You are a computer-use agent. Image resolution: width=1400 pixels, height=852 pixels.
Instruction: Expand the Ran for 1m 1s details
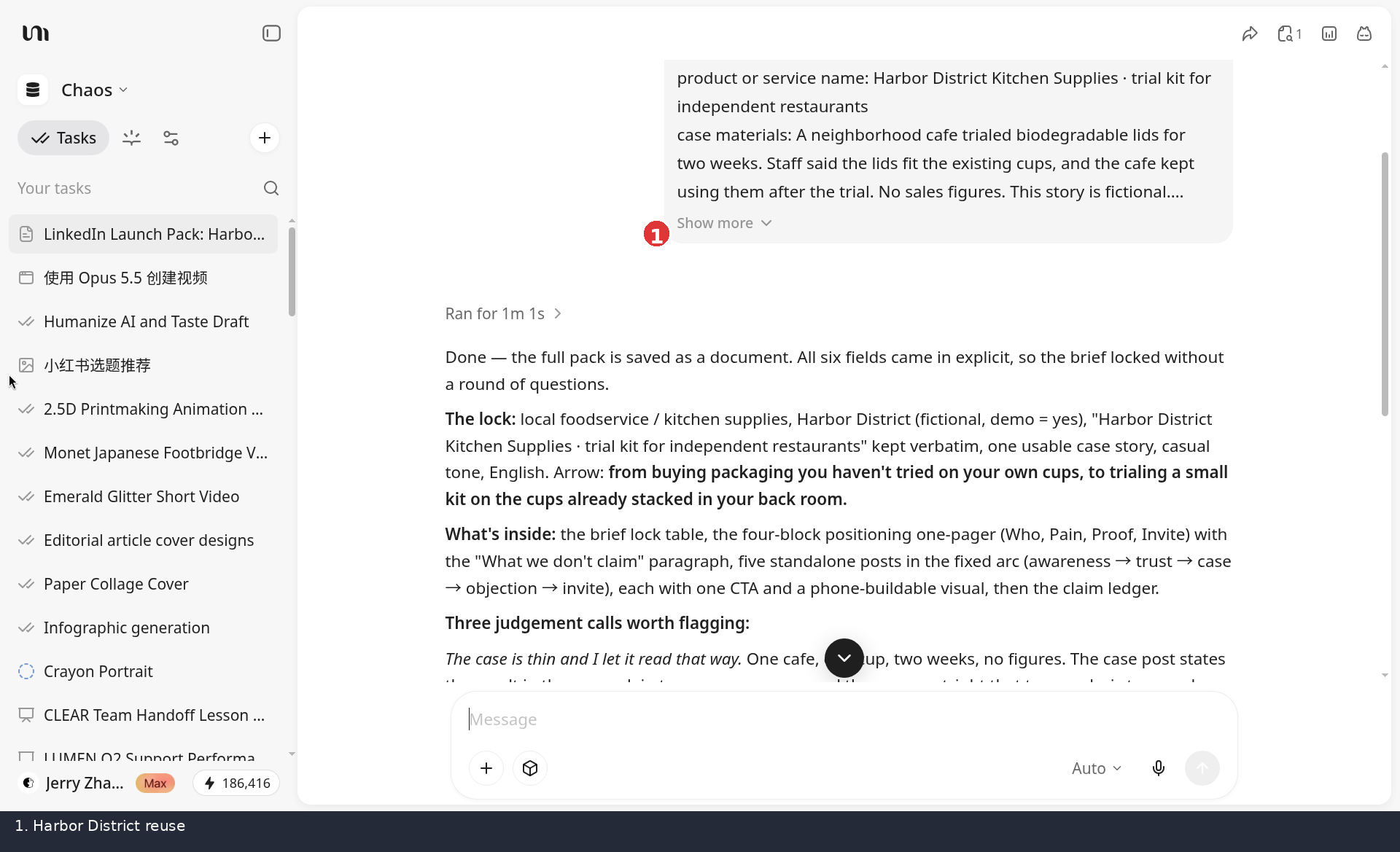[x=504, y=313]
